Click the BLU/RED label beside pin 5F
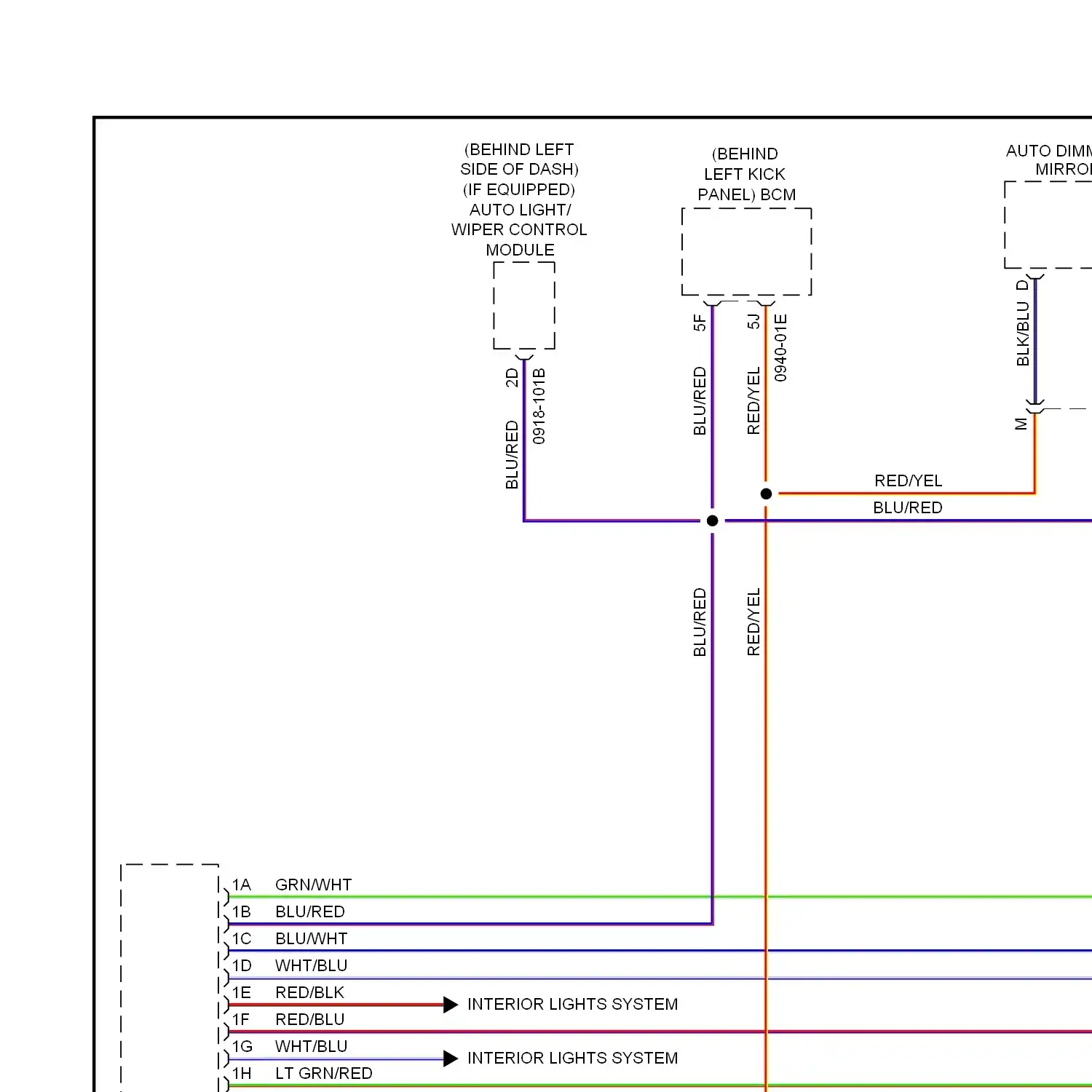 point(700,401)
